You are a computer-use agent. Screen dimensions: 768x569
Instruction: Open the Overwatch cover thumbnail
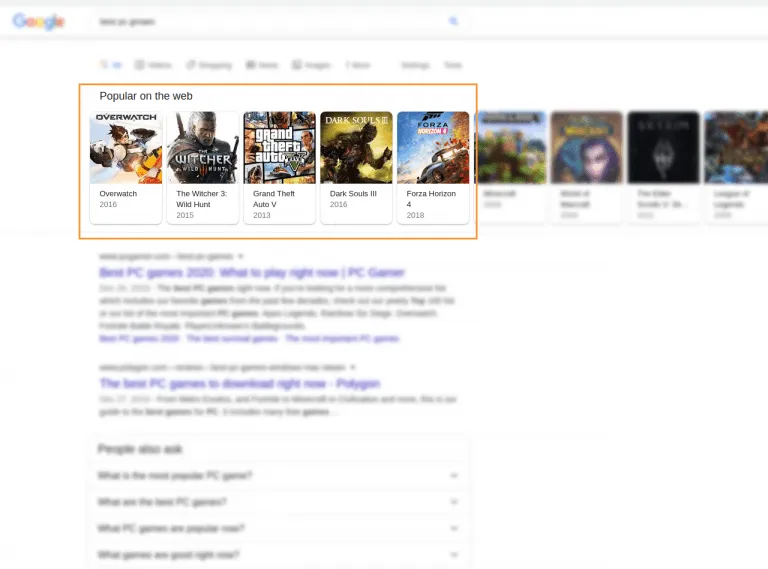pos(126,147)
